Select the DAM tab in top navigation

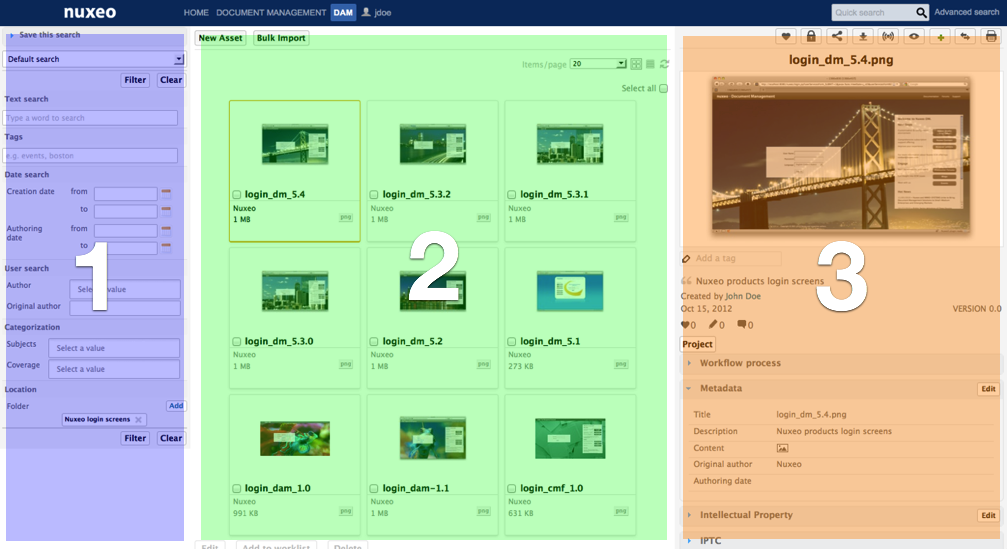pos(343,12)
